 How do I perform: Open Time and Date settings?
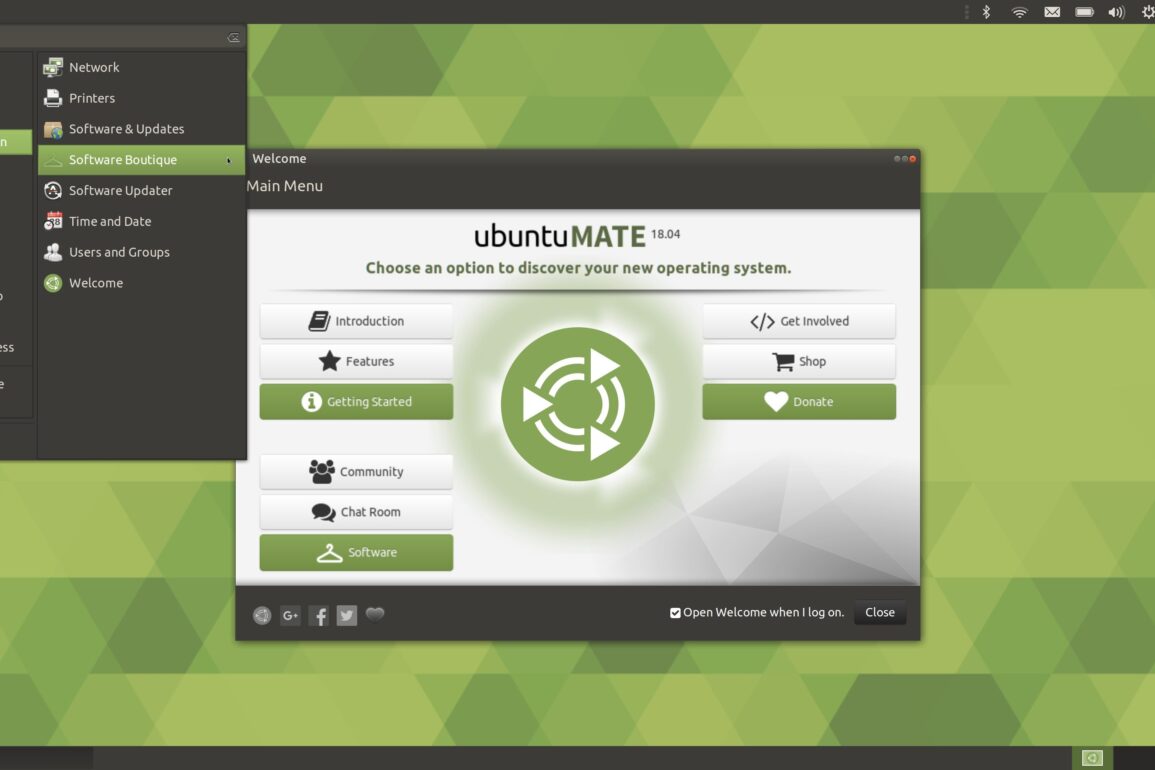tap(141, 221)
